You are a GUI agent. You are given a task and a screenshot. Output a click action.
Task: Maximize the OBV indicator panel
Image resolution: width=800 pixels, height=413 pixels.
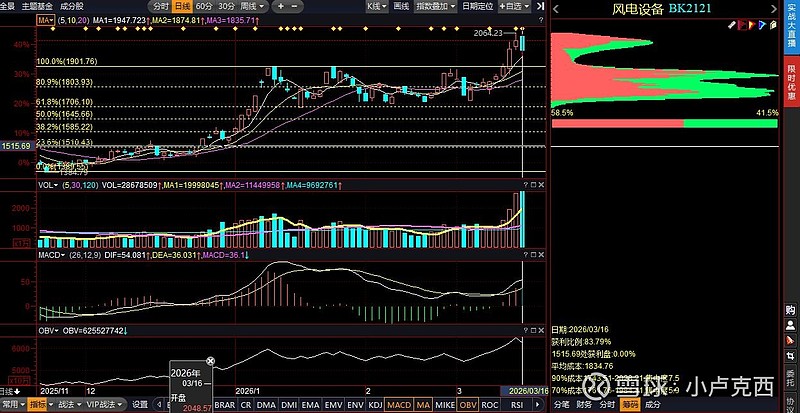[533, 330]
